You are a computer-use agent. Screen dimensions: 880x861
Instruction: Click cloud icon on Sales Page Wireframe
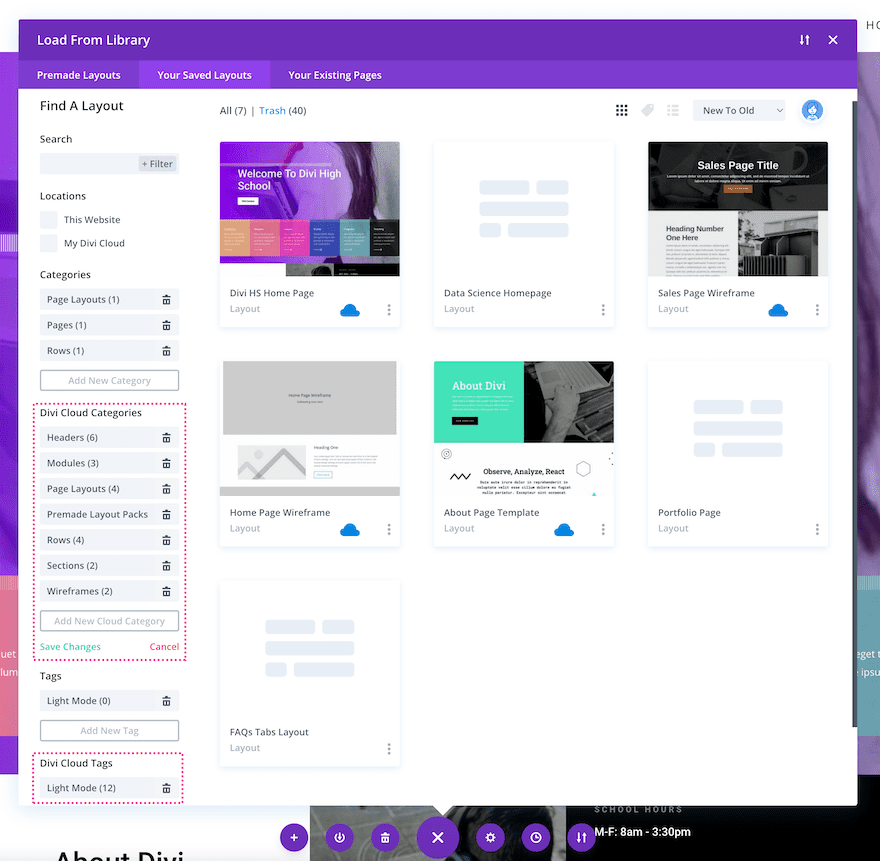[x=778, y=310]
